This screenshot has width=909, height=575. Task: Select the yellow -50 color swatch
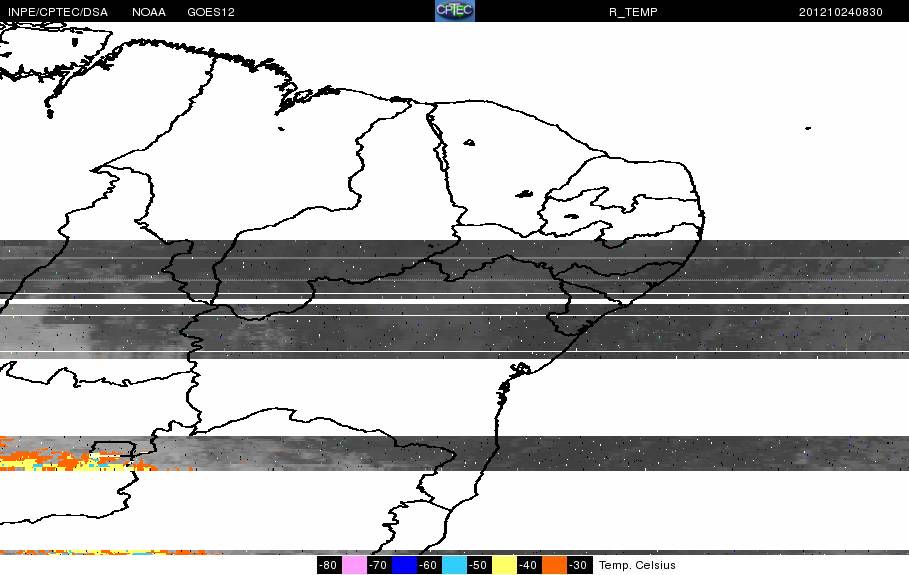504,565
